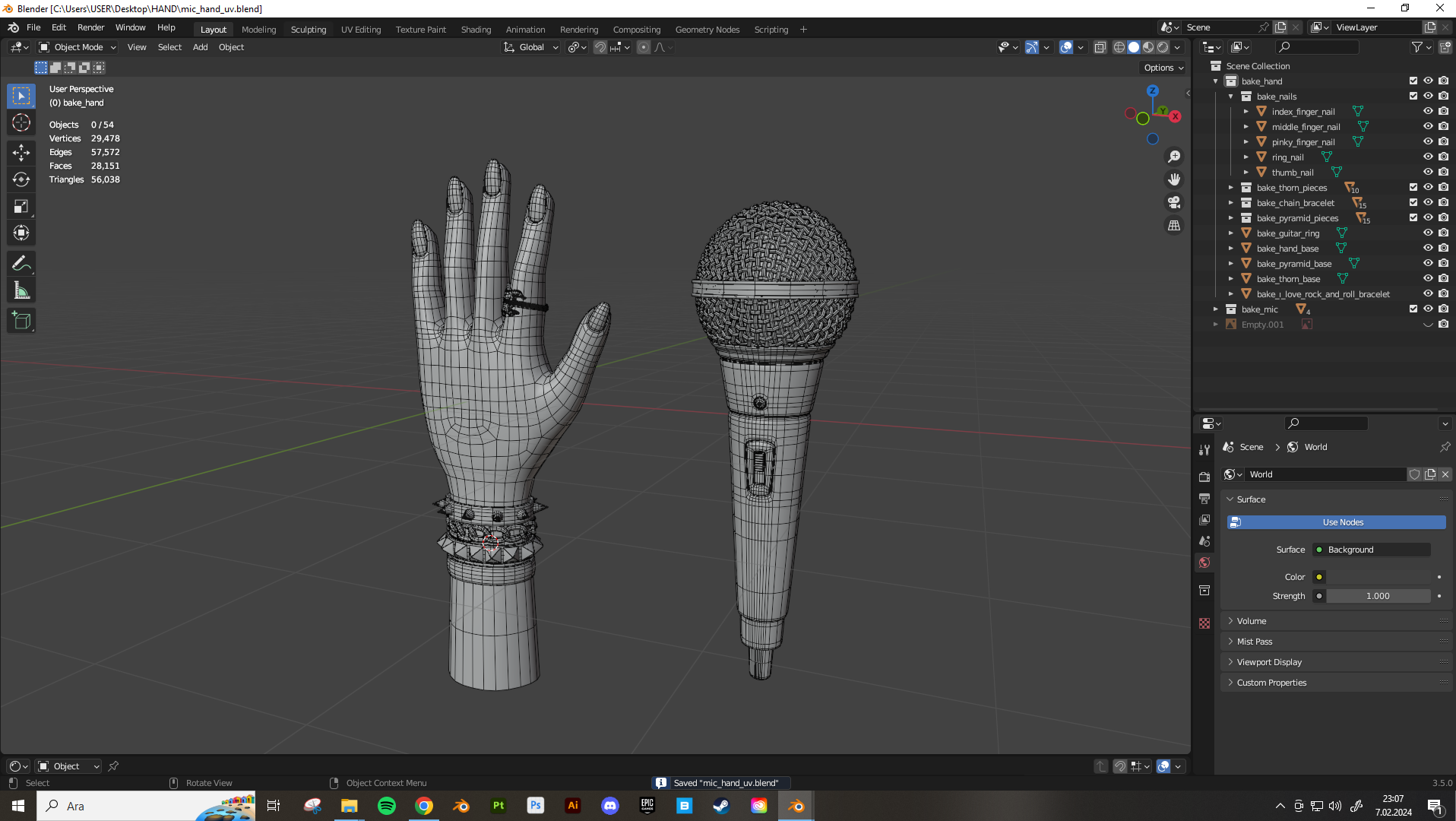This screenshot has width=1456, height=821.
Task: Click the viewport zoom magnifier icon
Action: [1174, 157]
